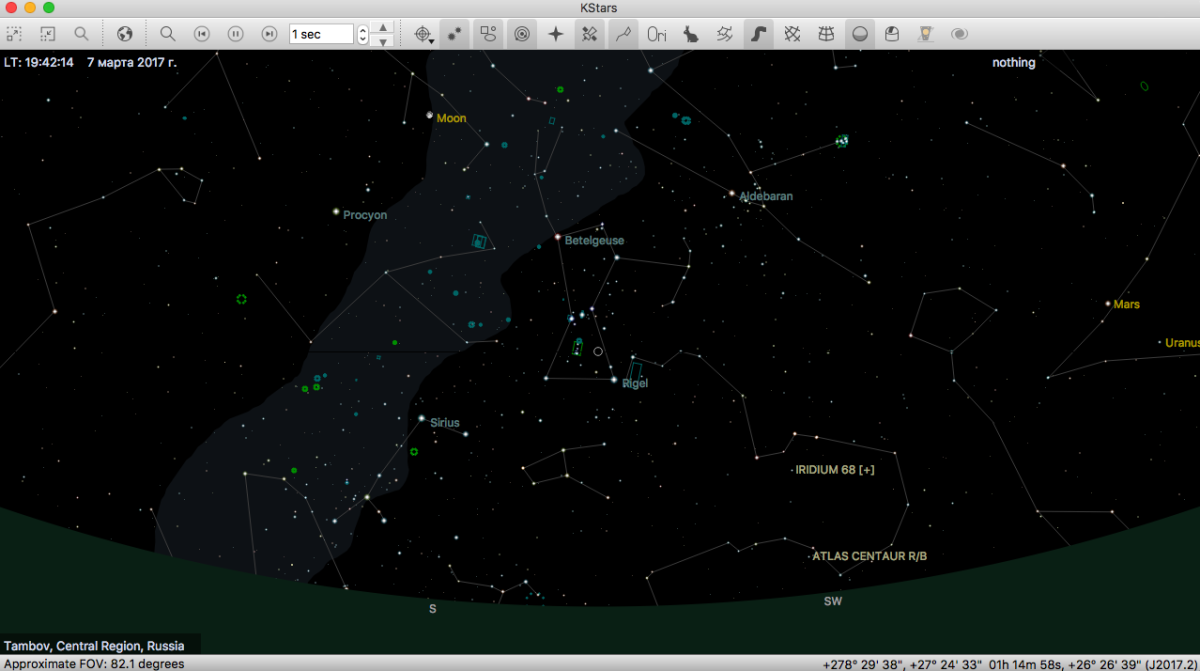Click the coordinates readout in status bar
The image size is (1200, 671).
pos(1008,664)
